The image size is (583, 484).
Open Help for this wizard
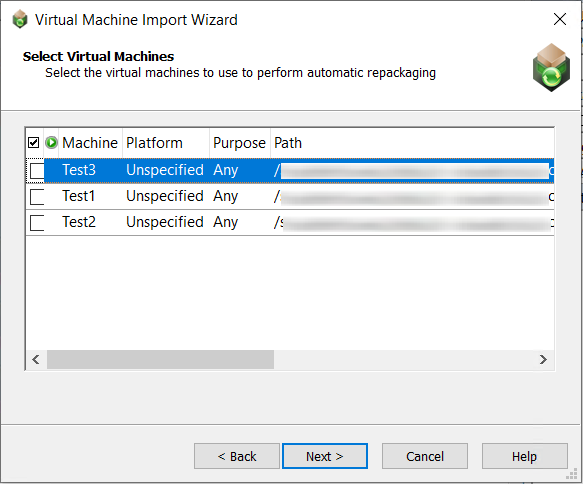point(525,456)
